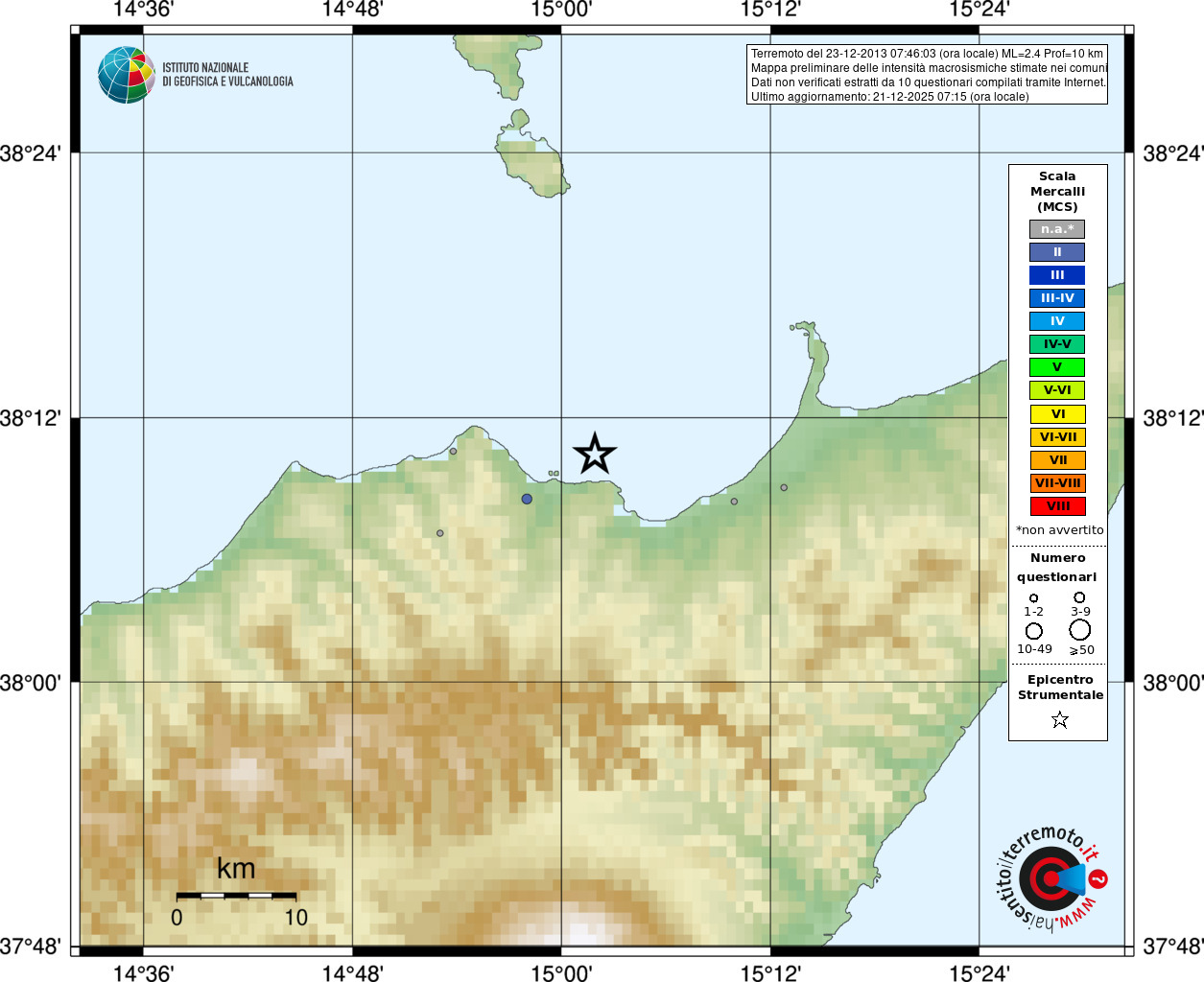Select the green V intensity swatch

(x=1057, y=367)
